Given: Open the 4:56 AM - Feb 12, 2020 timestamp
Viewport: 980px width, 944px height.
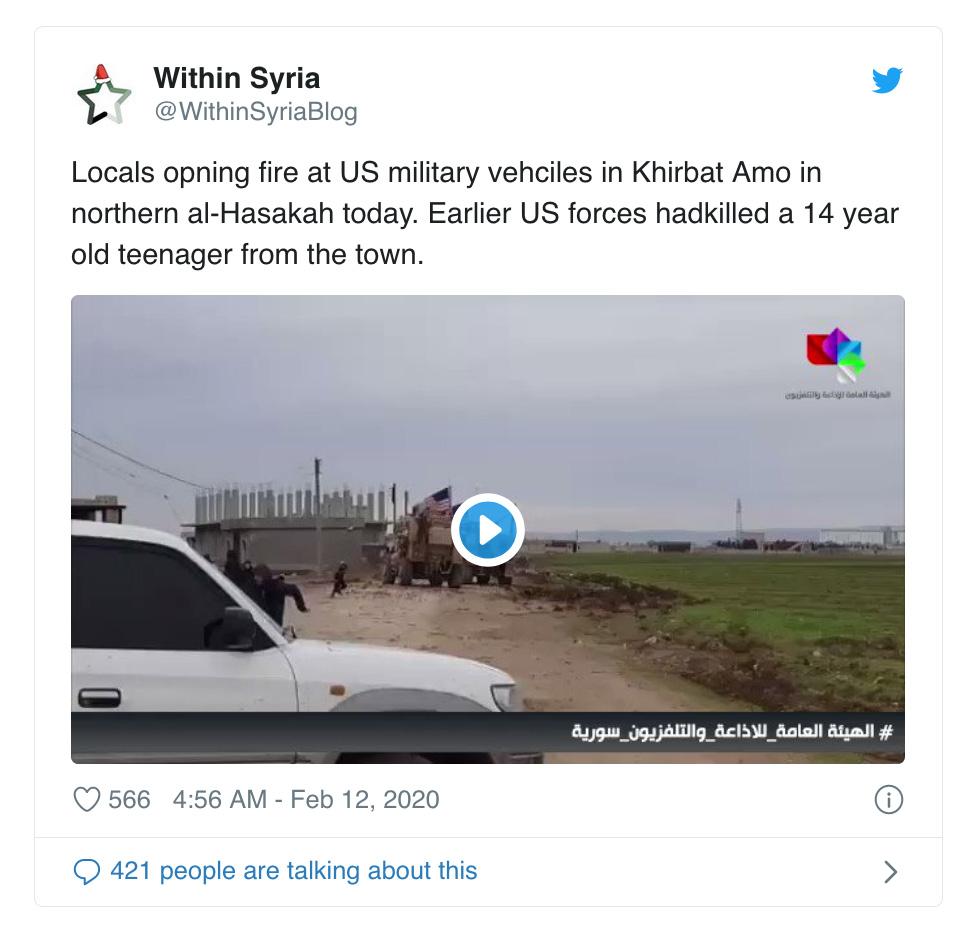Looking at the screenshot, I should click(306, 800).
